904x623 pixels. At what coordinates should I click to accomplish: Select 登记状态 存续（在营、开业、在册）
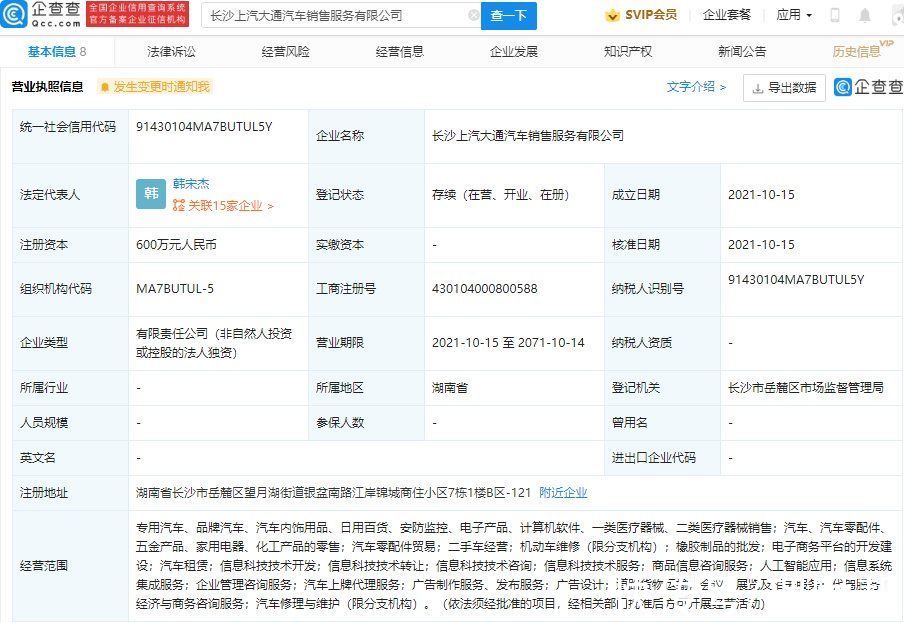(x=500, y=195)
